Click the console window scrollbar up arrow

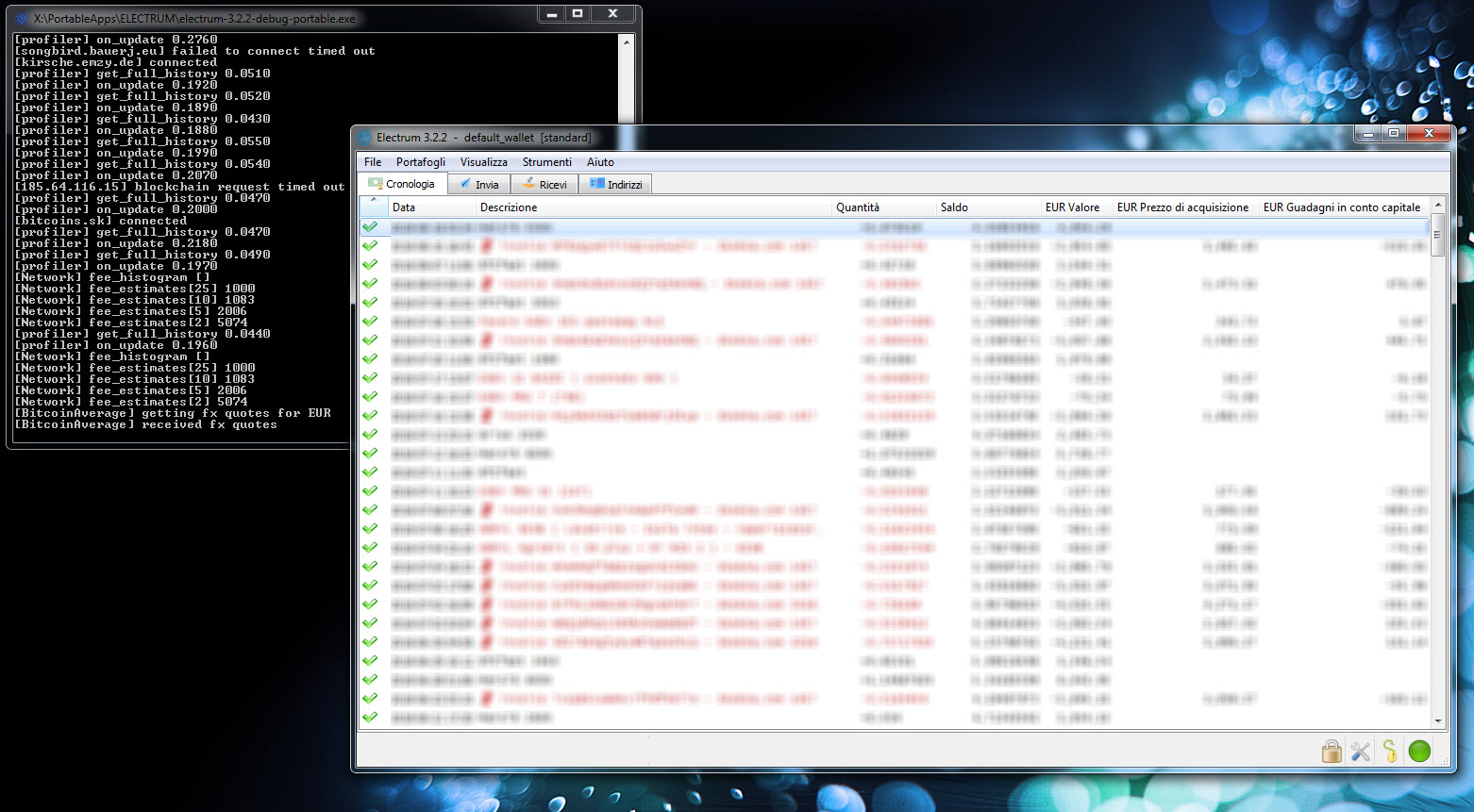[x=626, y=42]
